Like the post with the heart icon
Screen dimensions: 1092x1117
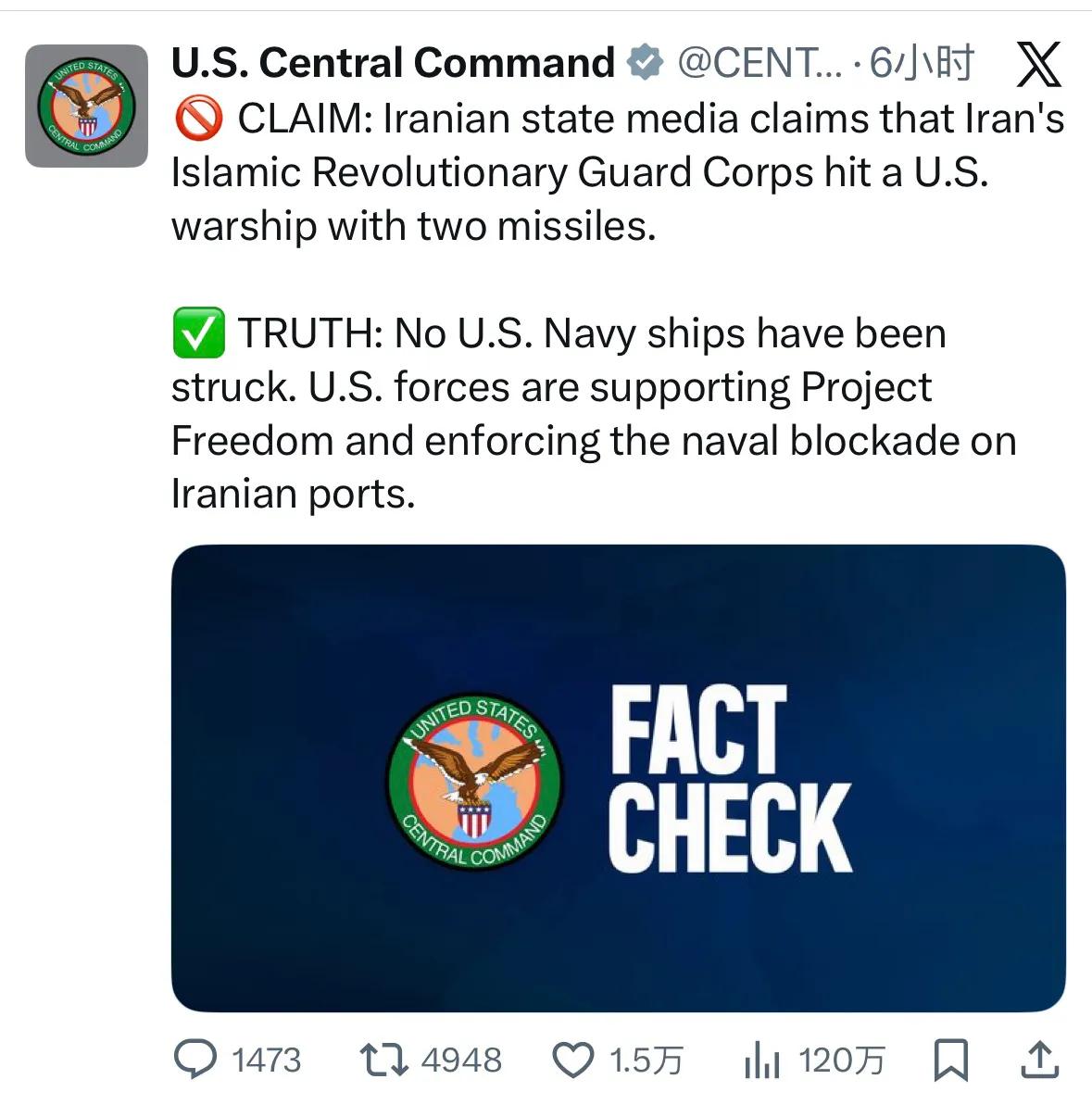coord(573,1060)
